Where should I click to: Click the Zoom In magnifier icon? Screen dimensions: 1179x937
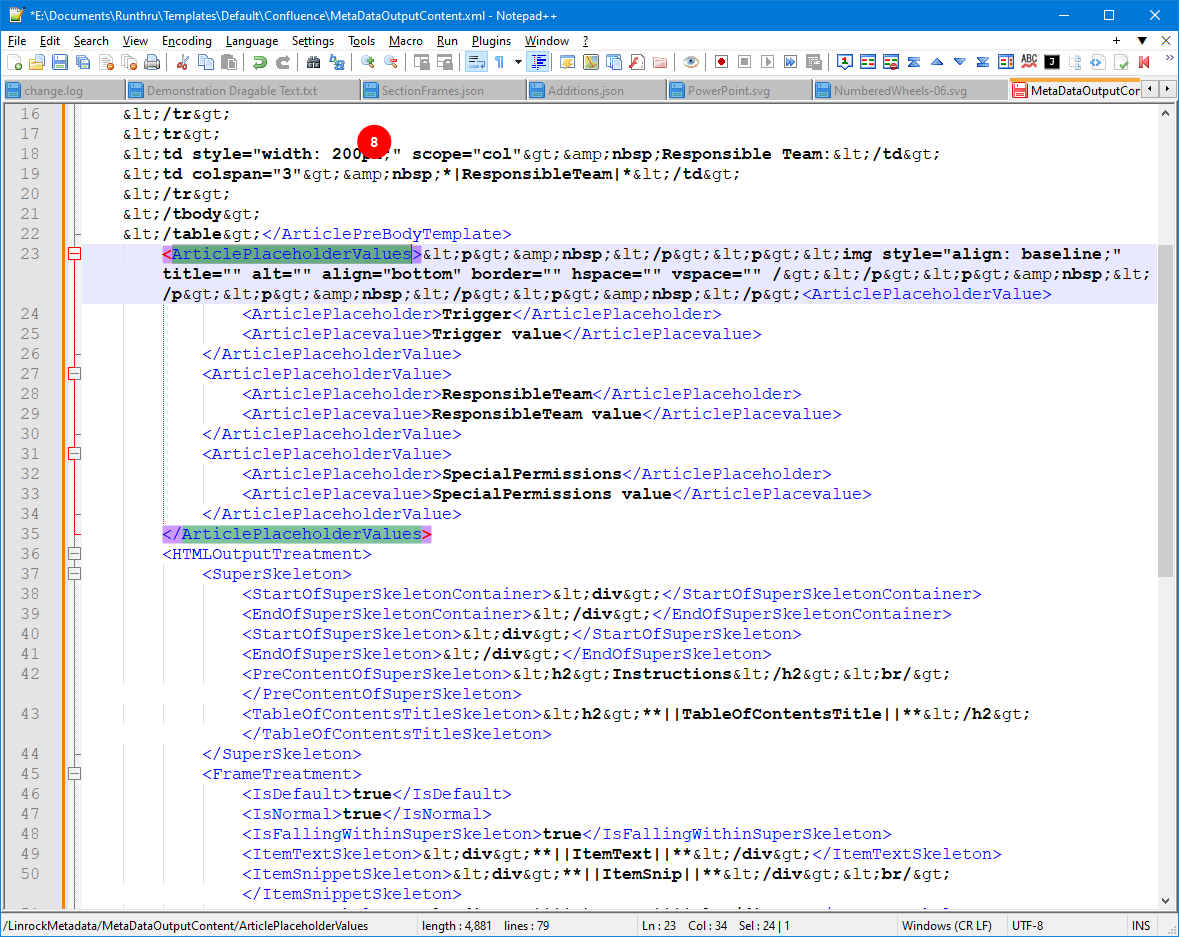tap(368, 62)
